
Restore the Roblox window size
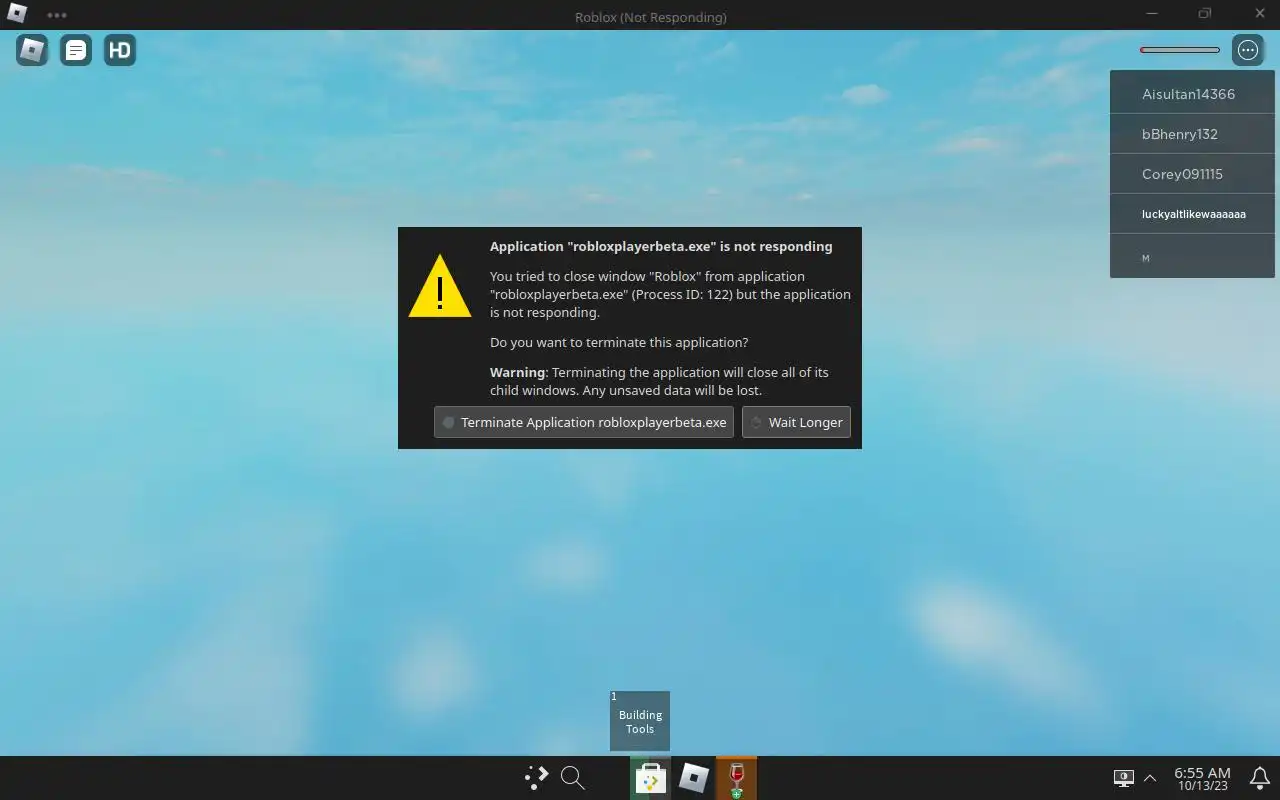pos(1205,14)
